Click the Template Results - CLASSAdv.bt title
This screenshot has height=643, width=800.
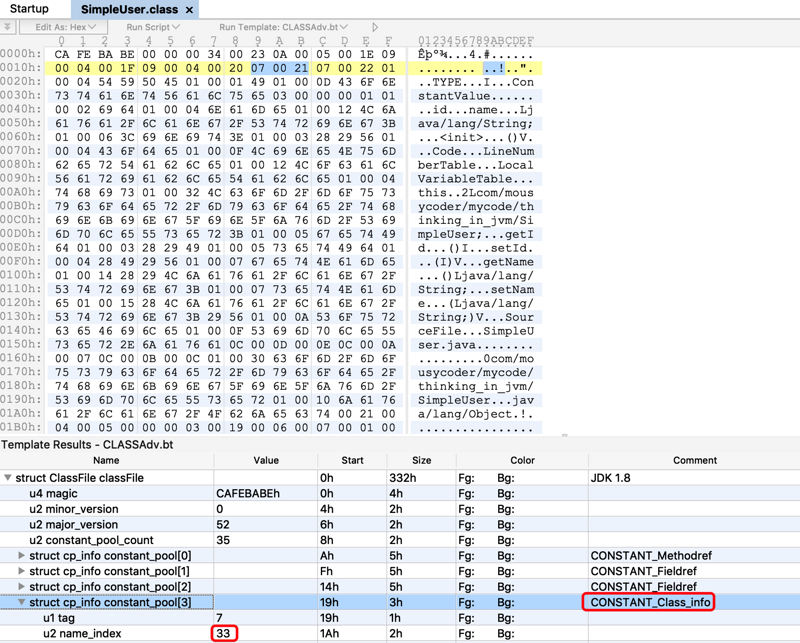tap(87, 444)
